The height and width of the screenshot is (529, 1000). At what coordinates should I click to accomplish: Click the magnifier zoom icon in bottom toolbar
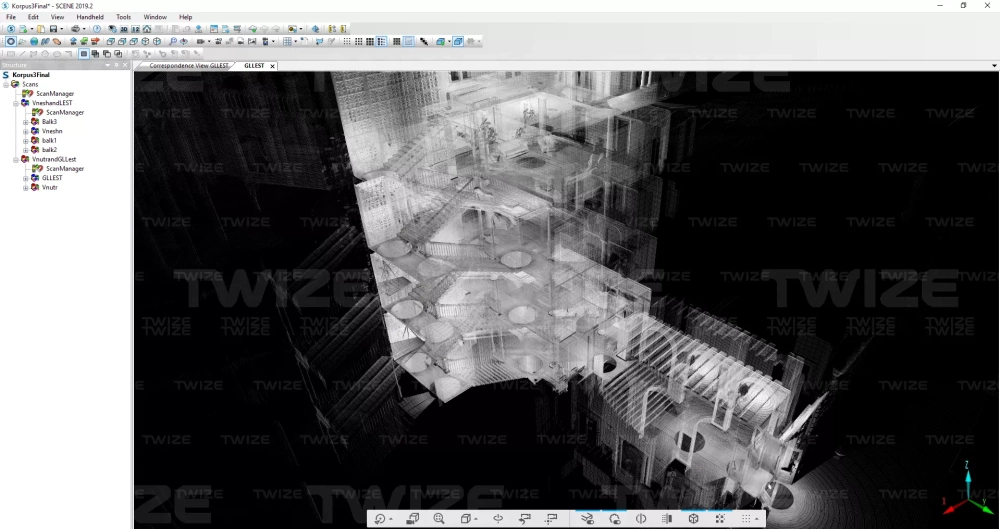click(439, 519)
